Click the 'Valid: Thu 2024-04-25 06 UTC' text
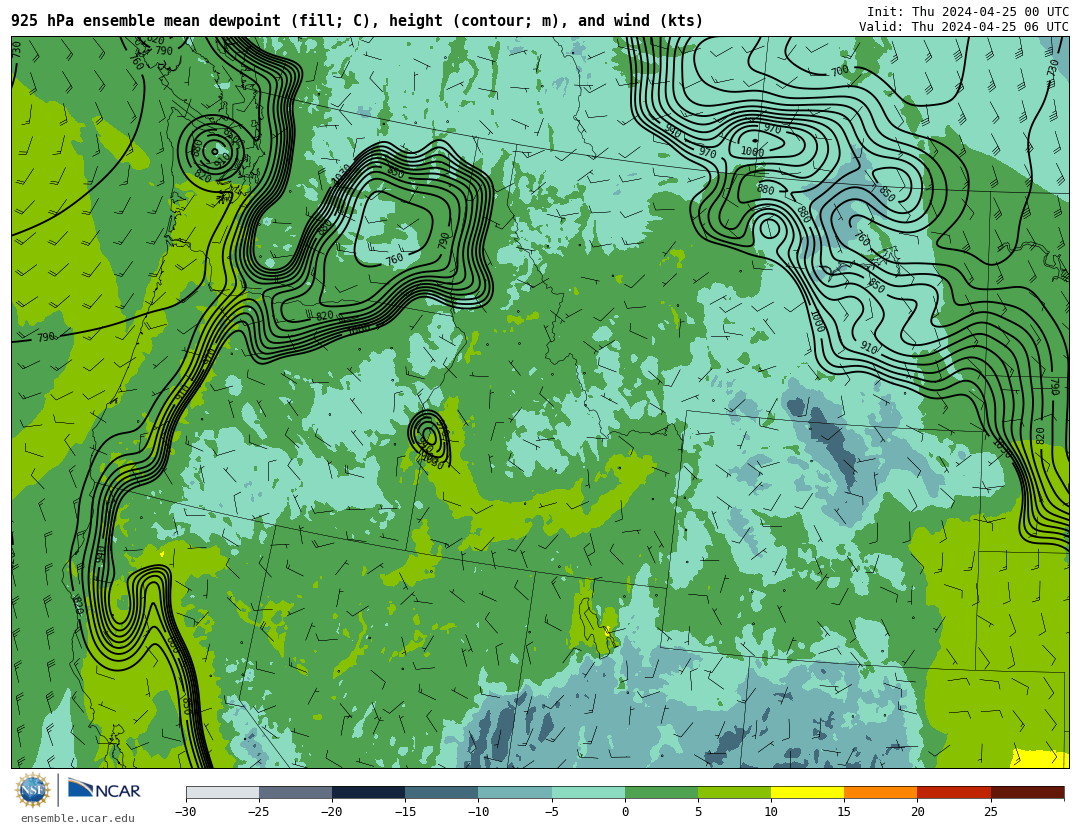The image size is (1080, 831). 964,27
